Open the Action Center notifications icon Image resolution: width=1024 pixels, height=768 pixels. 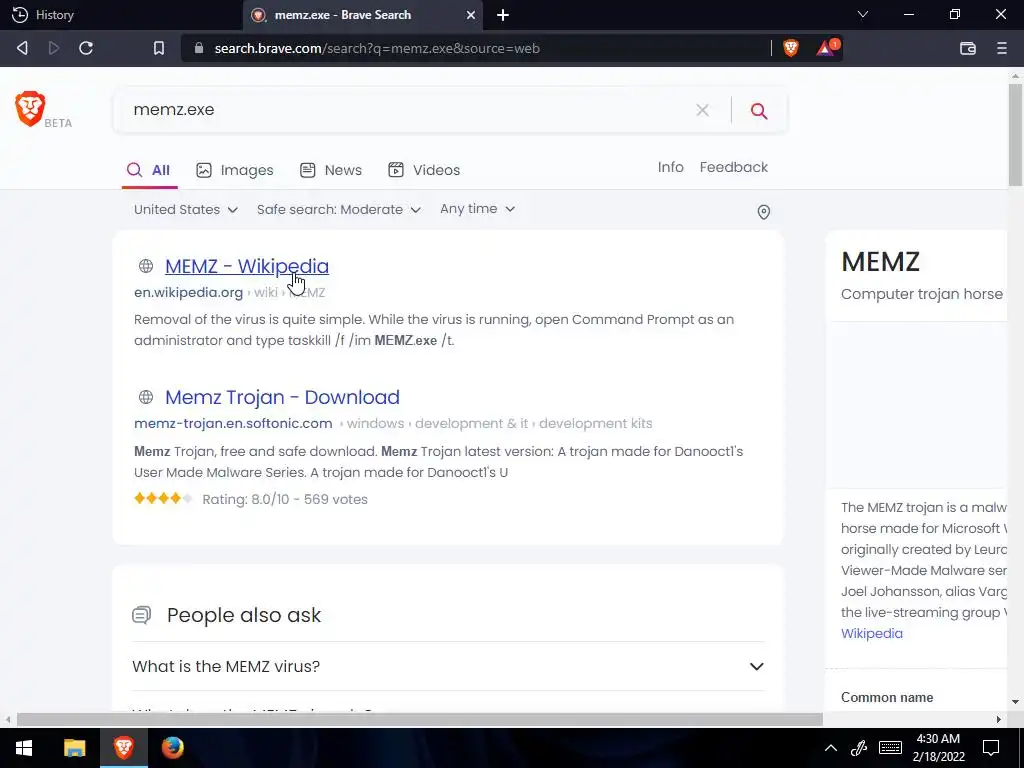pos(991,748)
